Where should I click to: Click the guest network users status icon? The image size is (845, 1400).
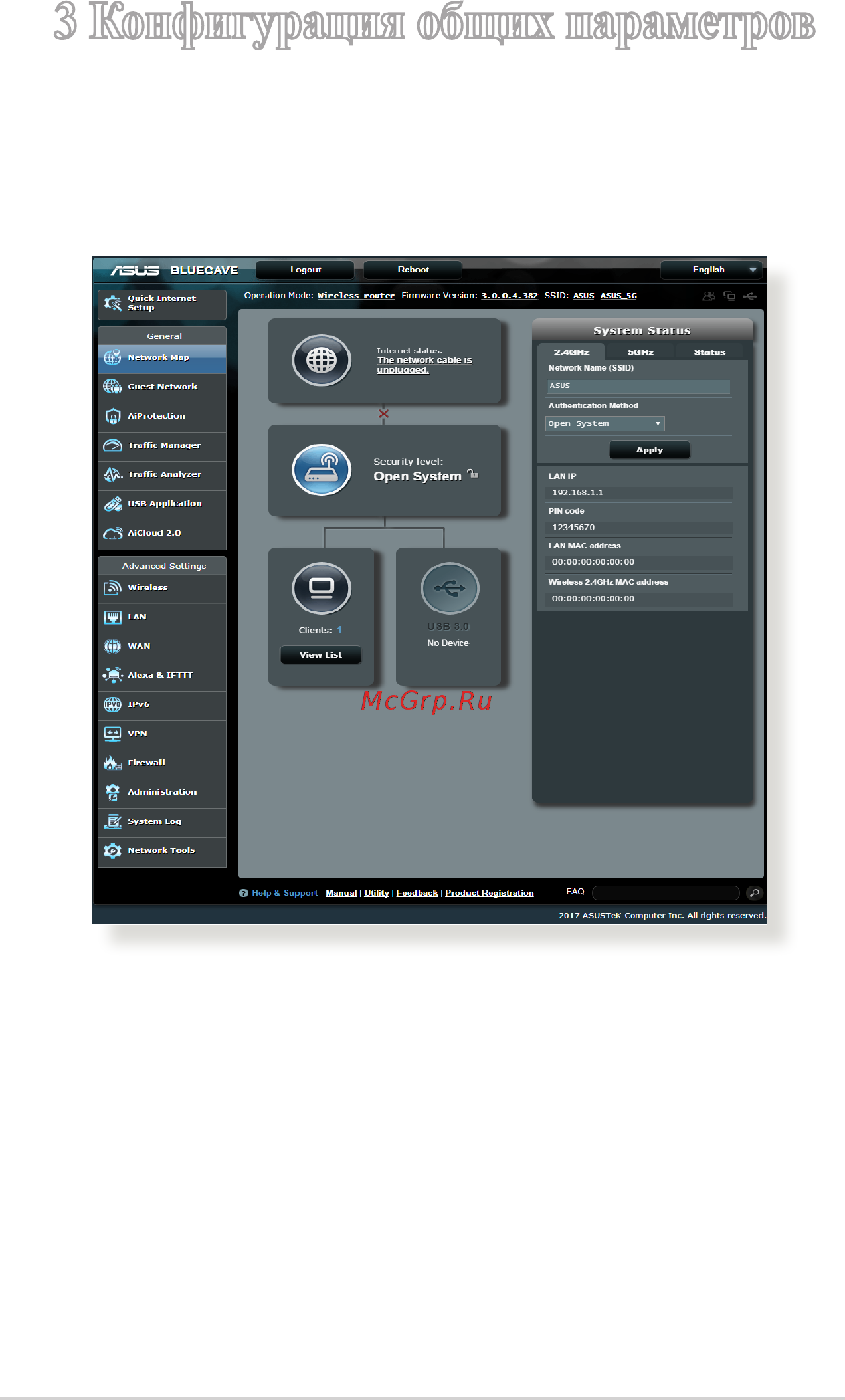pos(709,296)
